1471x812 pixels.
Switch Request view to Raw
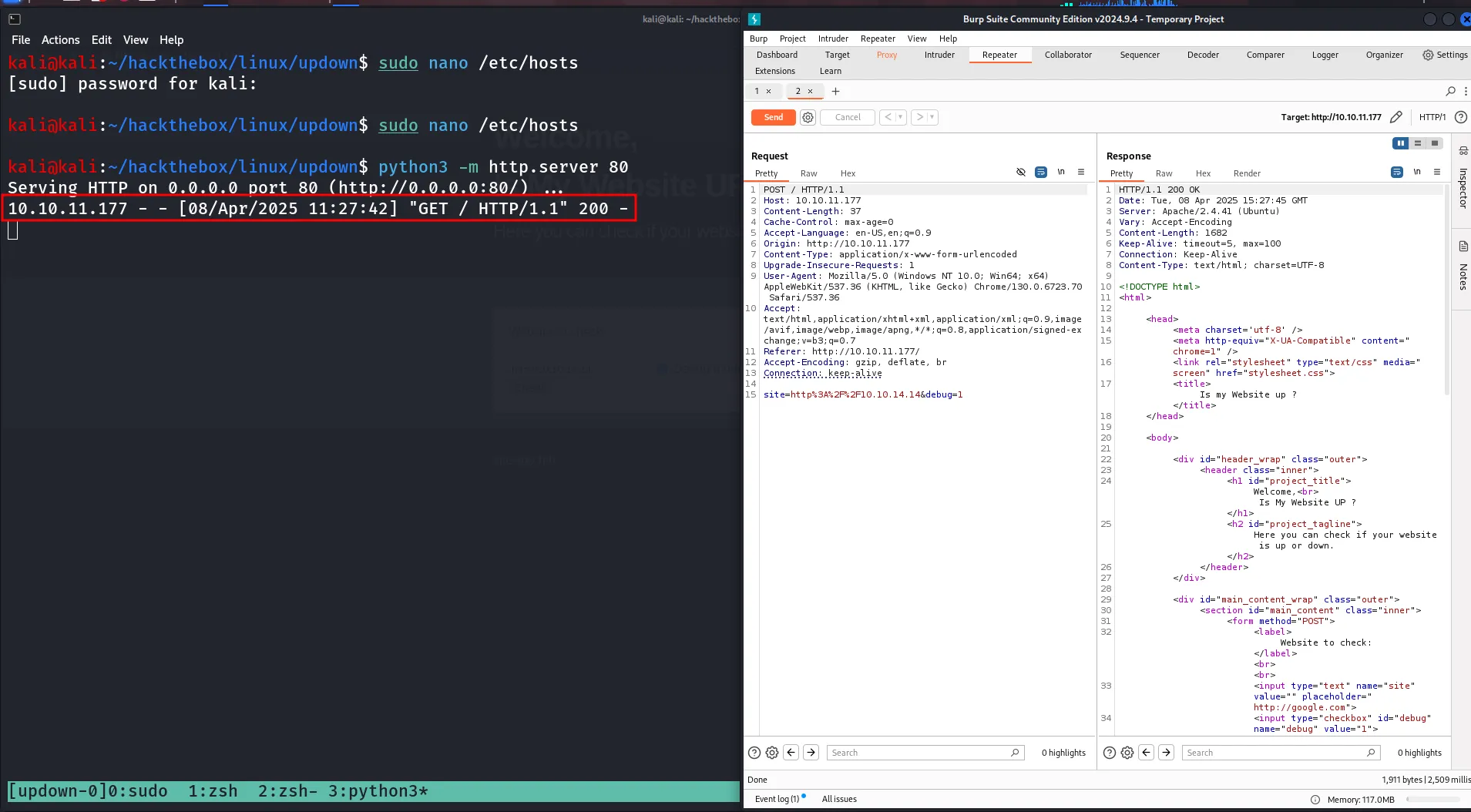tap(808, 173)
